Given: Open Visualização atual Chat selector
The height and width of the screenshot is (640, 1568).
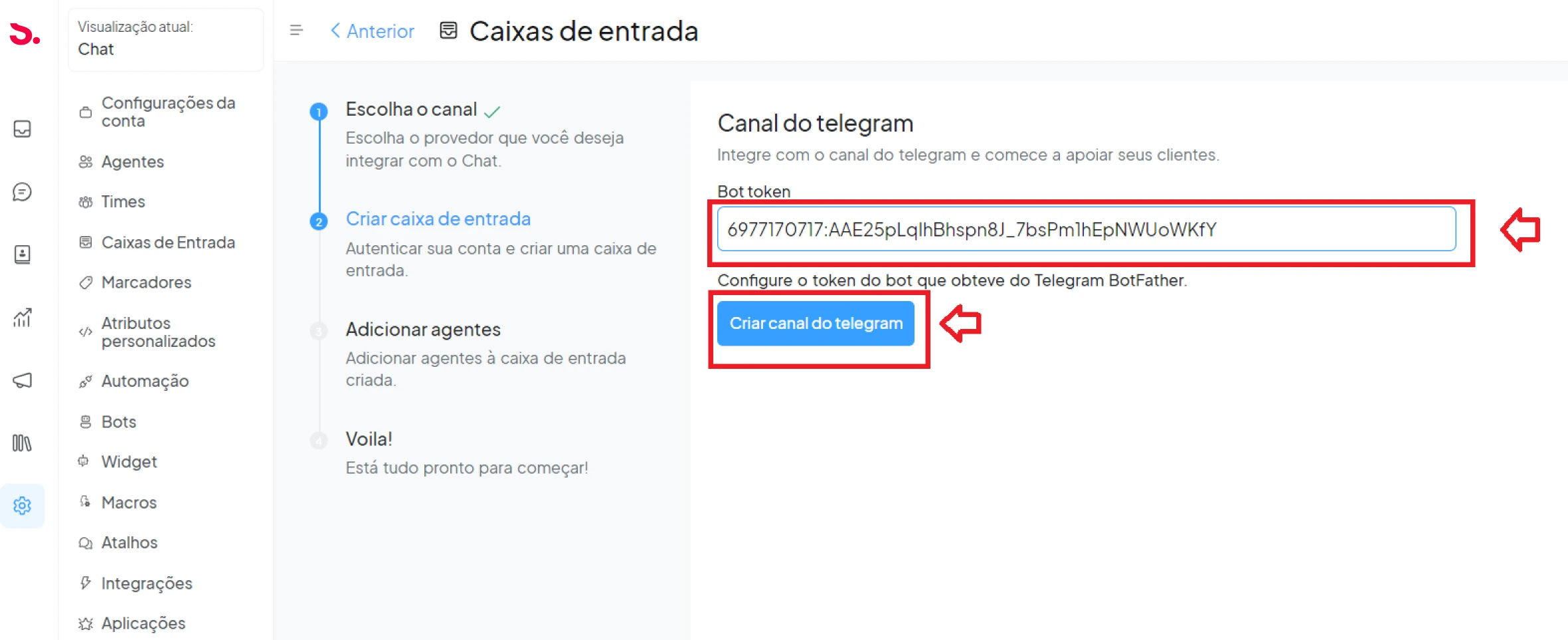Looking at the screenshot, I should (166, 39).
